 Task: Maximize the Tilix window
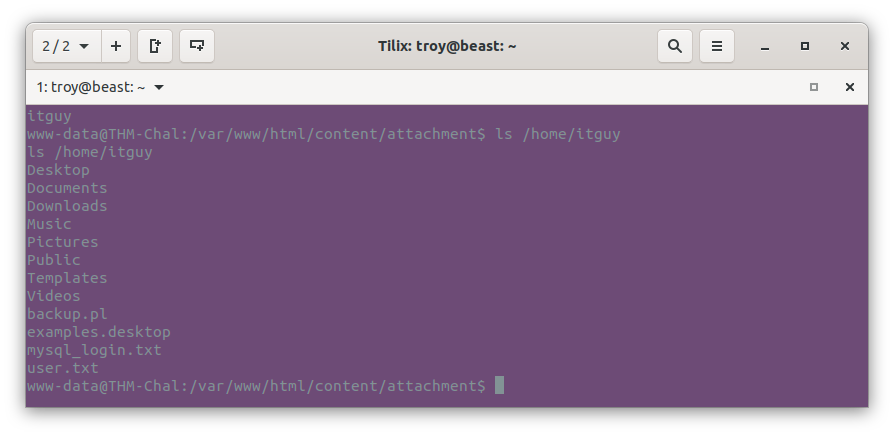click(804, 46)
